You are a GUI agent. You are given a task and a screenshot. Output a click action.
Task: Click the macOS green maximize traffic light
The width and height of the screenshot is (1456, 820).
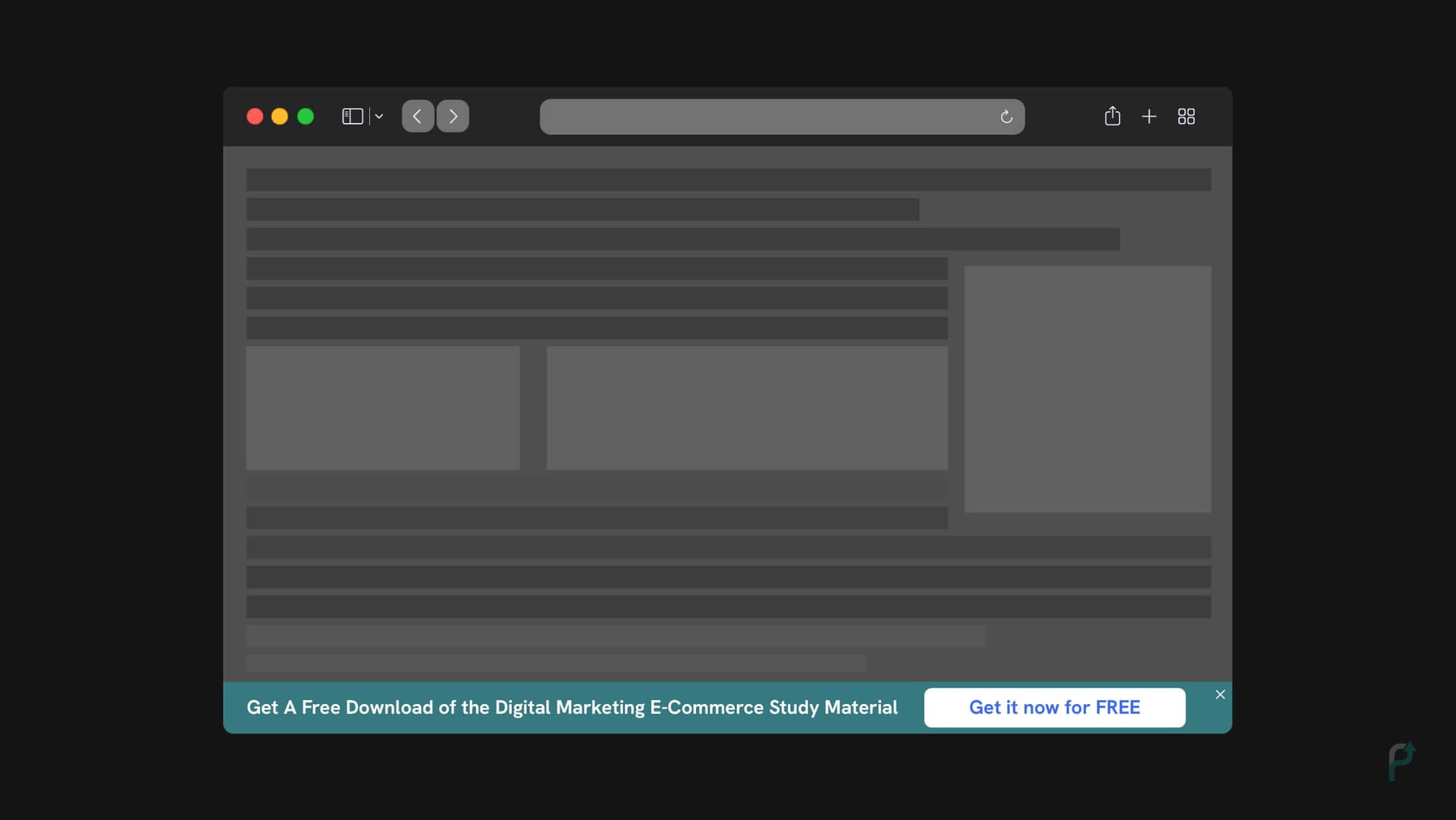click(306, 116)
